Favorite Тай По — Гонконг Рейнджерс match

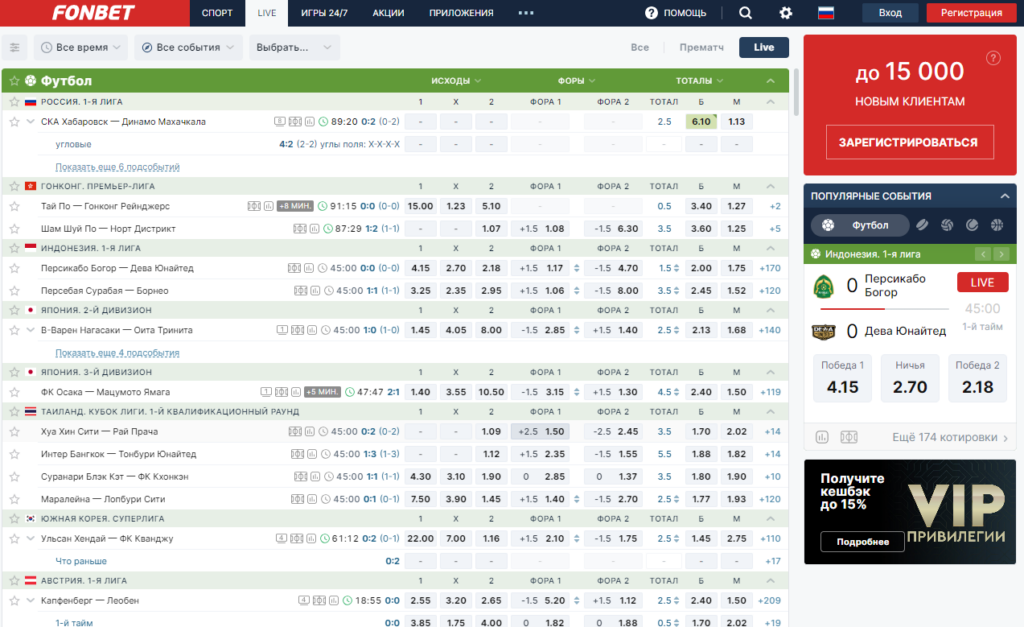tap(14, 206)
